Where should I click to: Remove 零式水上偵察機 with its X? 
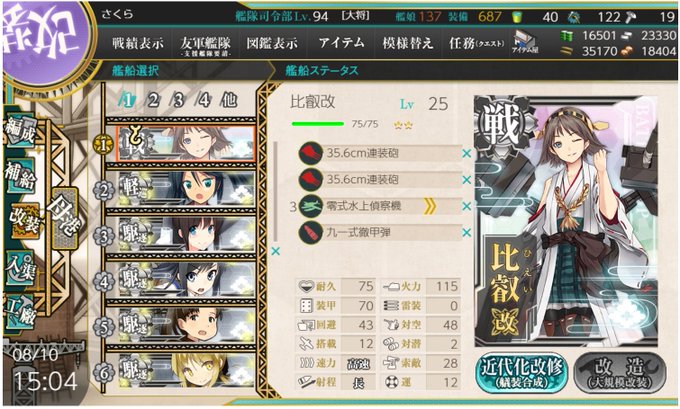pyautogui.click(x=467, y=206)
